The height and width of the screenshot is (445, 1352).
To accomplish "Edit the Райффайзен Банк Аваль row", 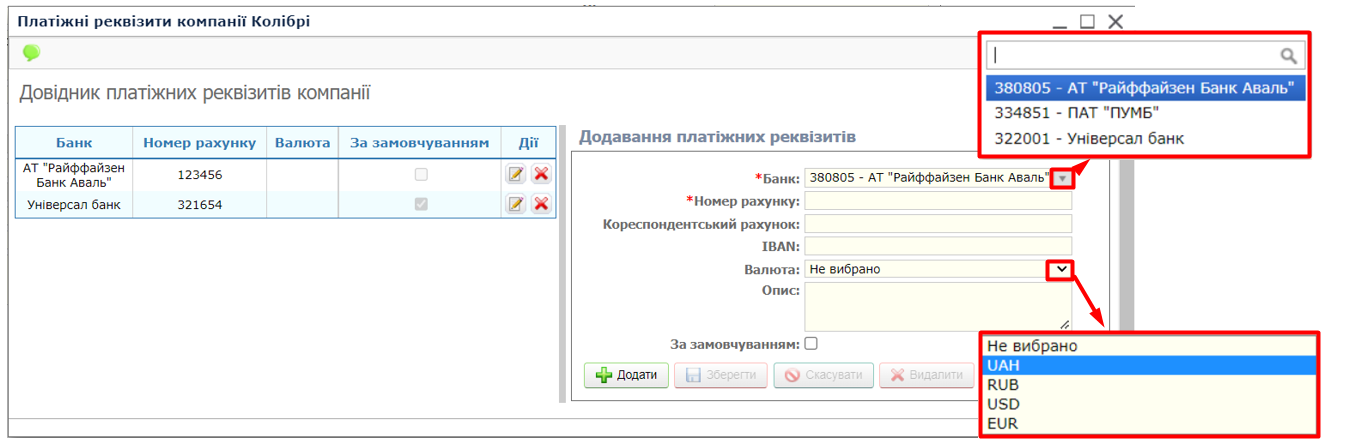I will tap(516, 175).
